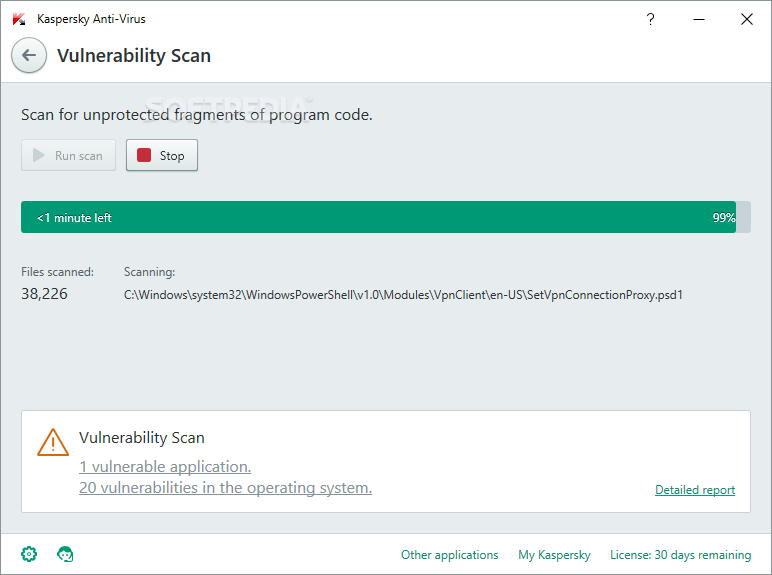The image size is (772, 575).
Task: Click the scan progress bar at 99%
Action: click(x=386, y=217)
